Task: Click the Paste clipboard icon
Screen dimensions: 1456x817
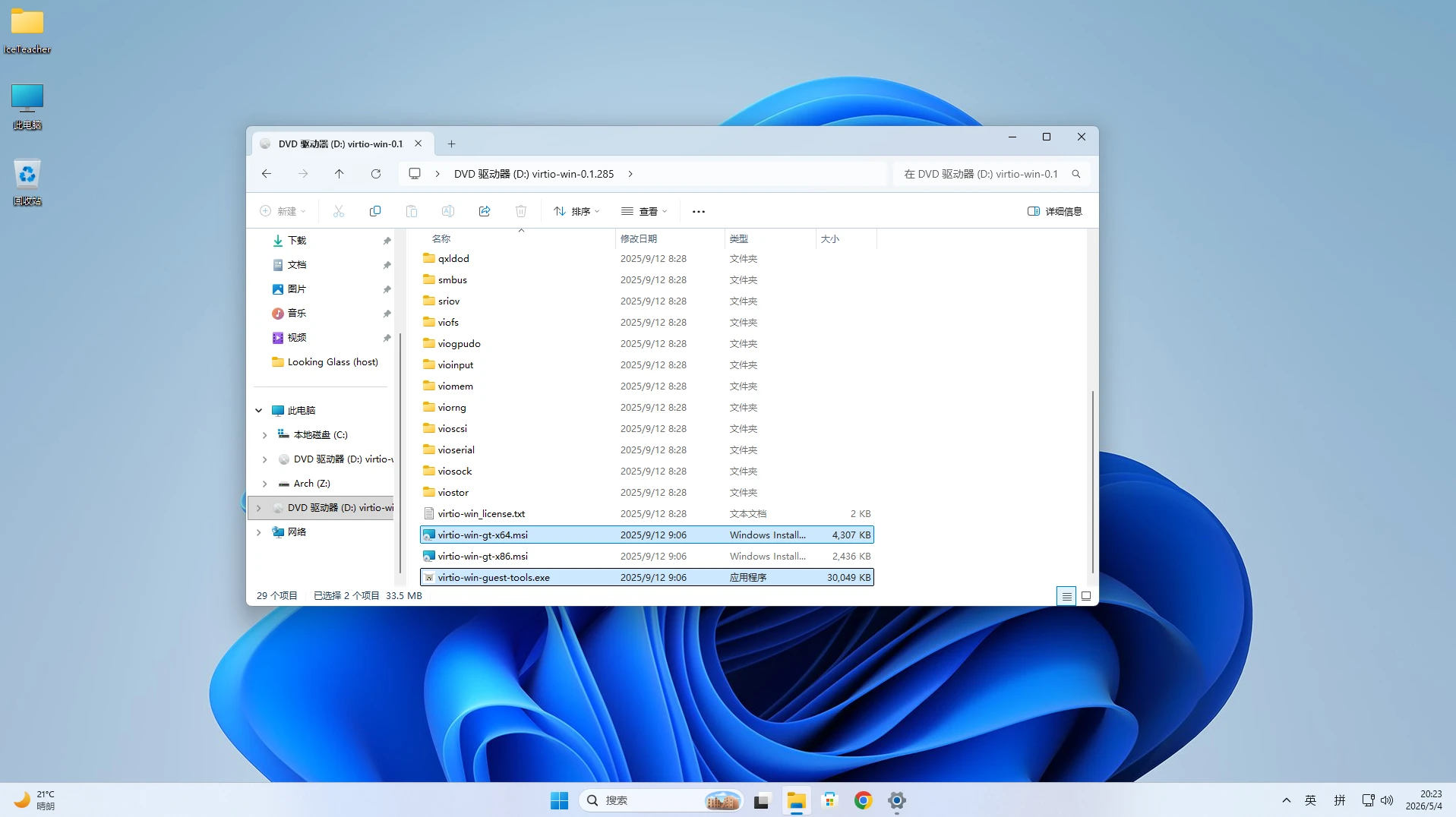Action: [x=412, y=211]
